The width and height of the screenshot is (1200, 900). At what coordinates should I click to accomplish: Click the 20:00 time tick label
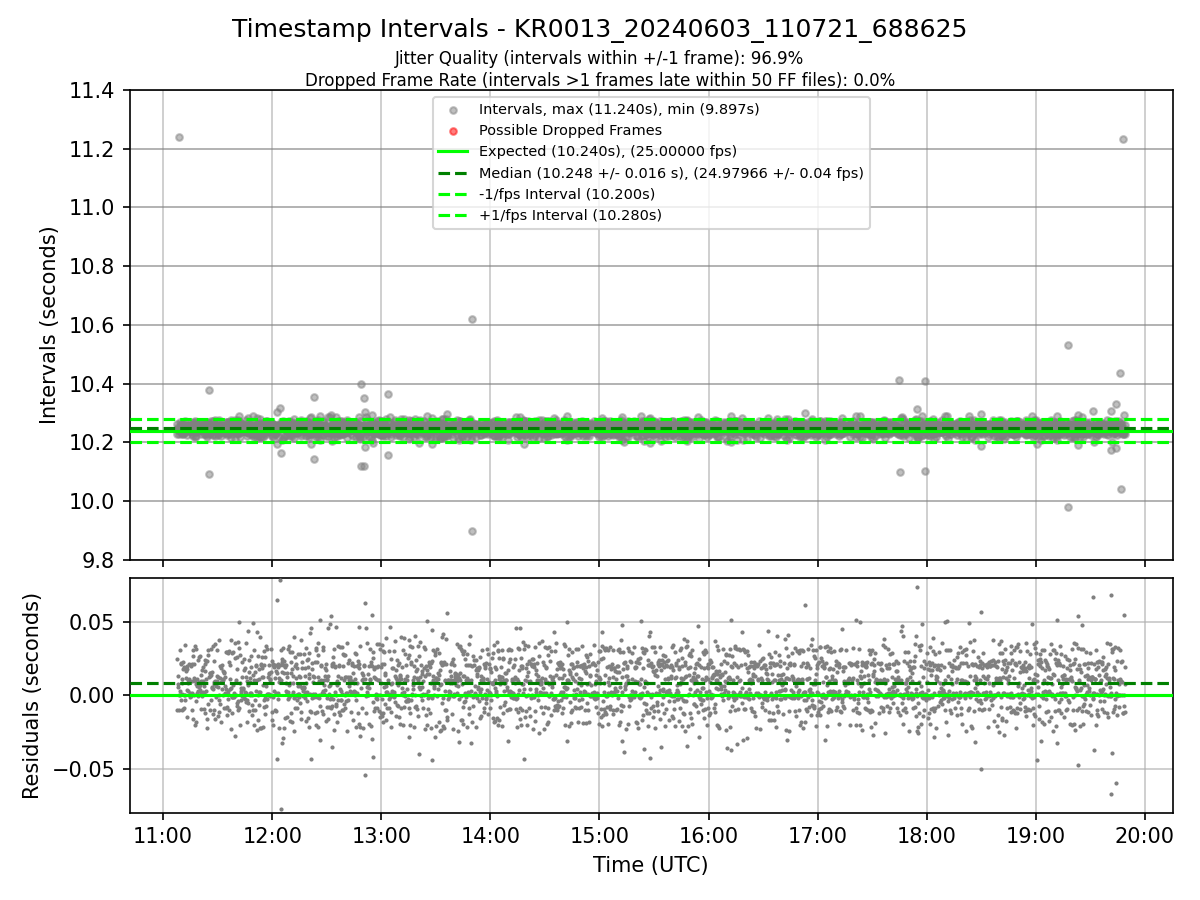click(1144, 835)
